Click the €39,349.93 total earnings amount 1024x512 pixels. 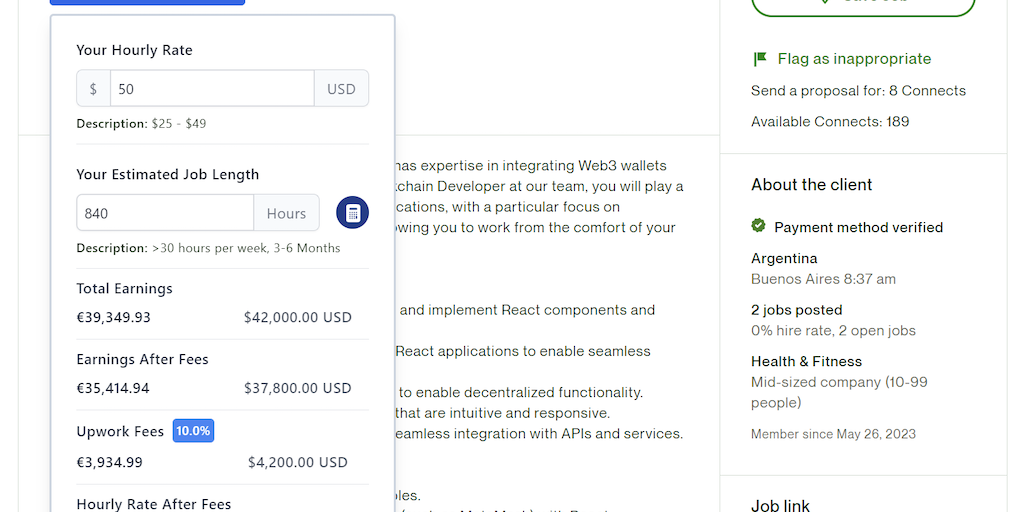[x=114, y=318]
